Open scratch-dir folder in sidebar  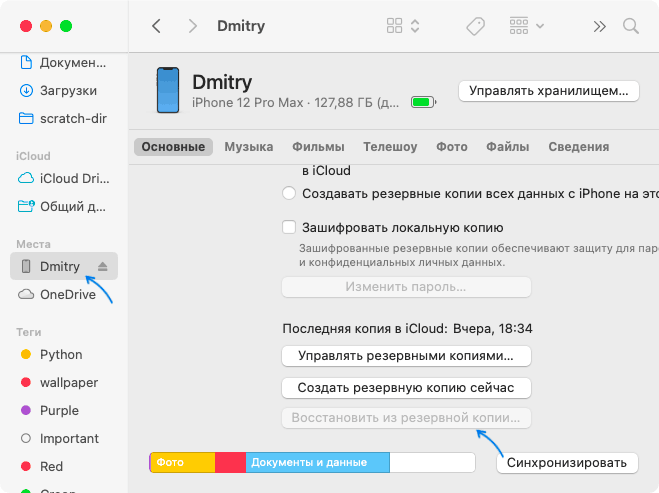click(64, 119)
